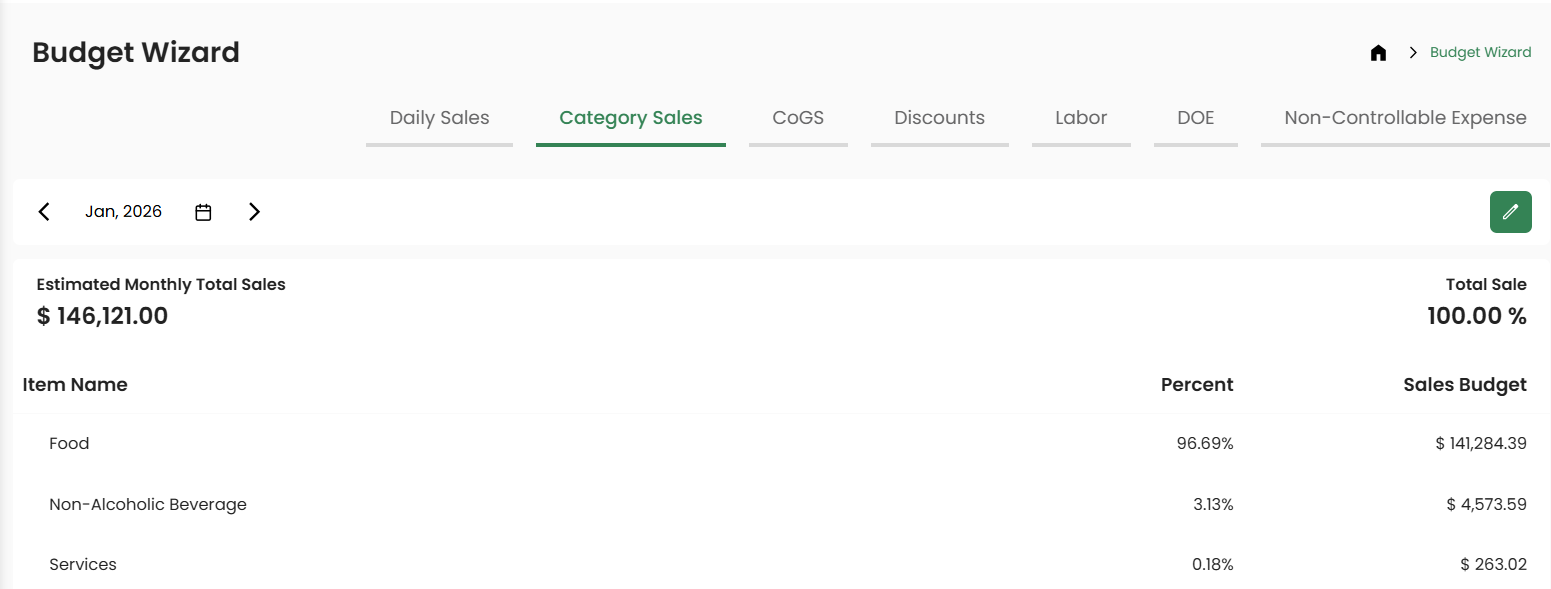The image size is (1551, 589).
Task: Open the Labor tab
Action: (x=1081, y=118)
